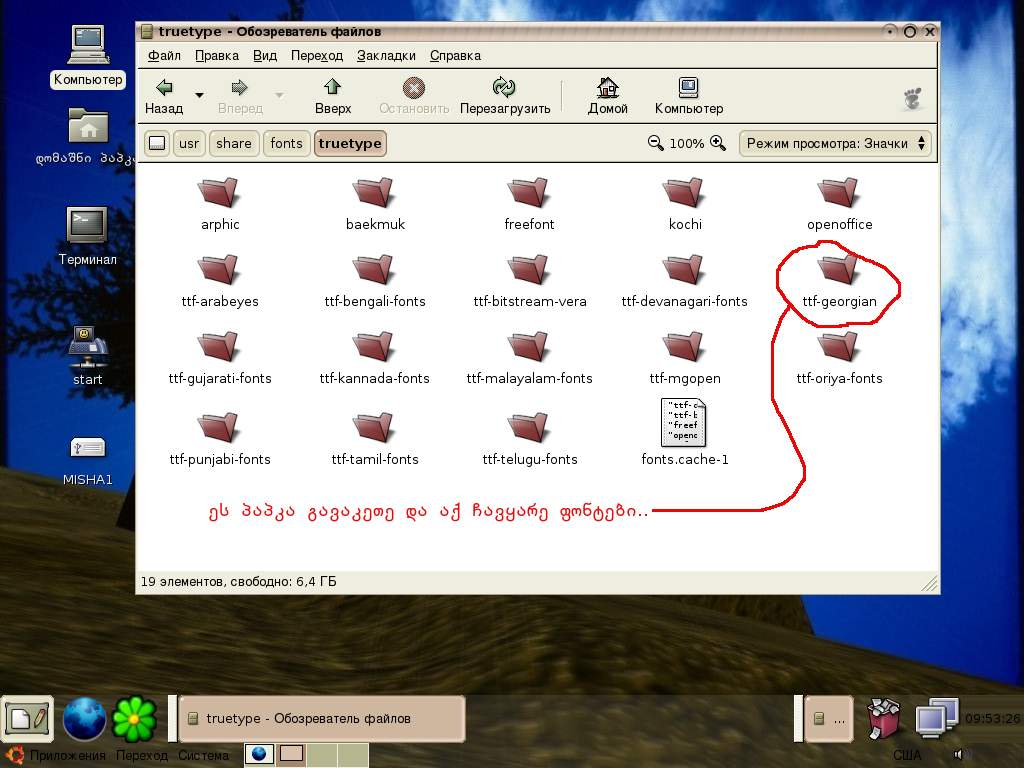1024x768 pixels.
Task: Open the trash bin panel icon
Action: point(883,718)
